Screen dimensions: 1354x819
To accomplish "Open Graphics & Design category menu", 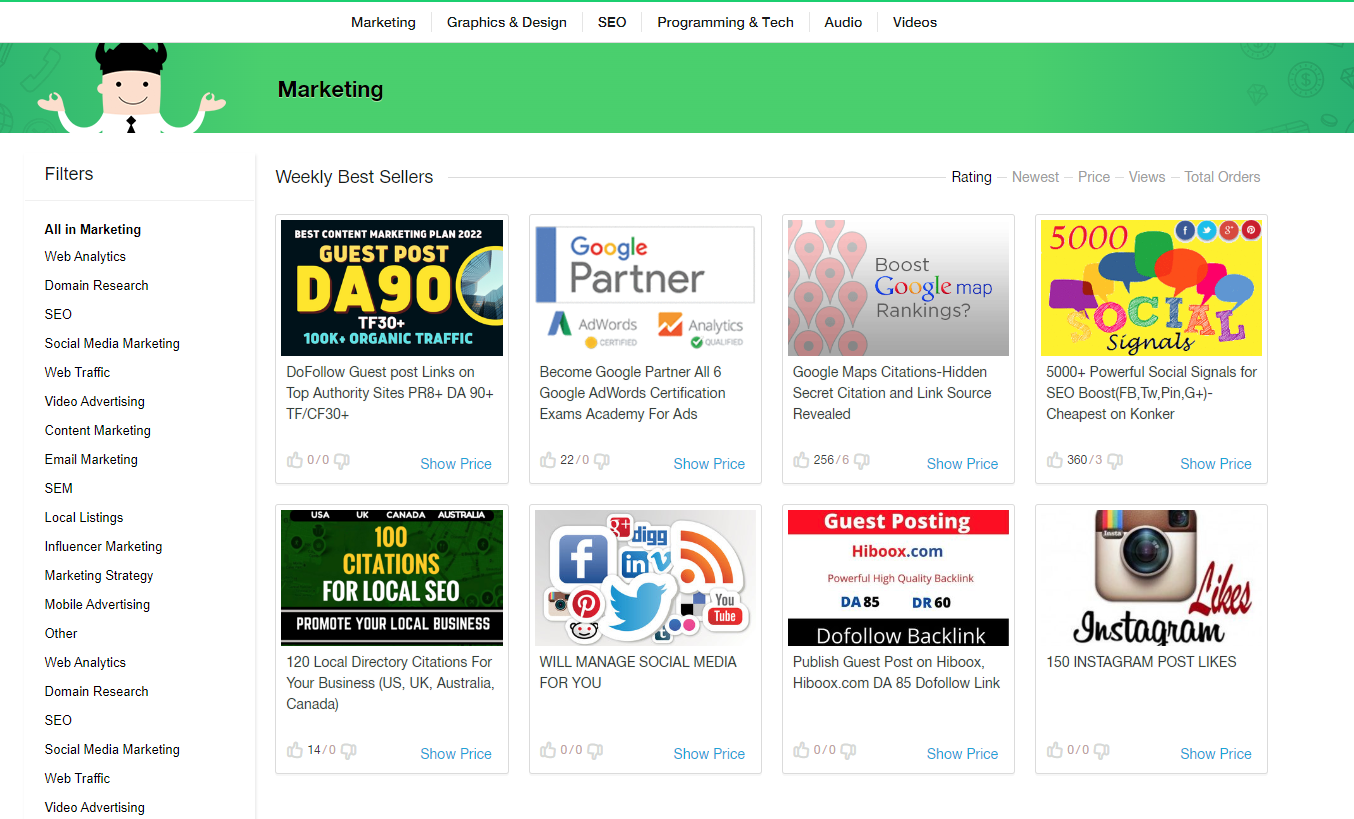I will point(507,22).
